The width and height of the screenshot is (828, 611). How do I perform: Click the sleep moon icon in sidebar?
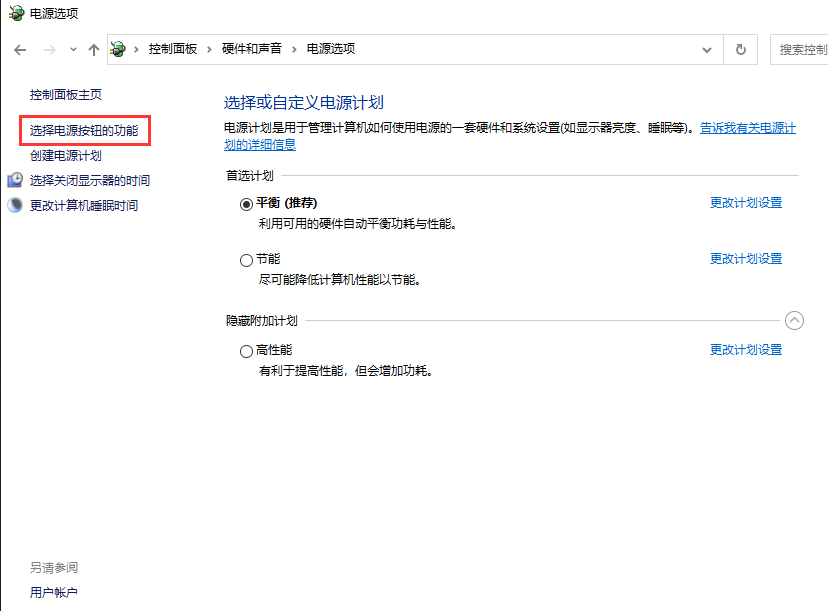tap(15, 205)
